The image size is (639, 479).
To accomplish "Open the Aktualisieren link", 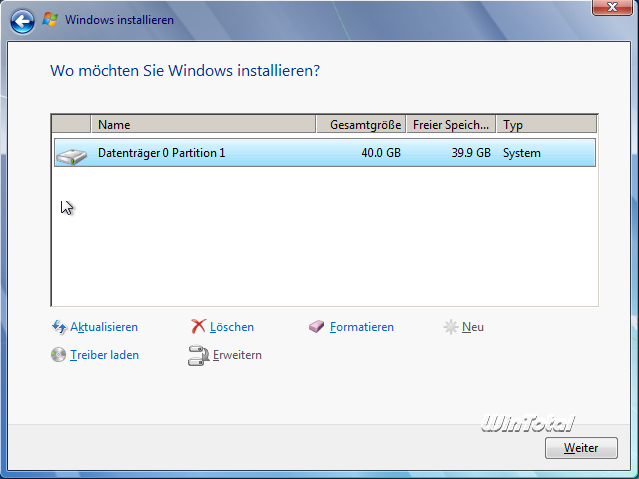I will pyautogui.click(x=104, y=327).
